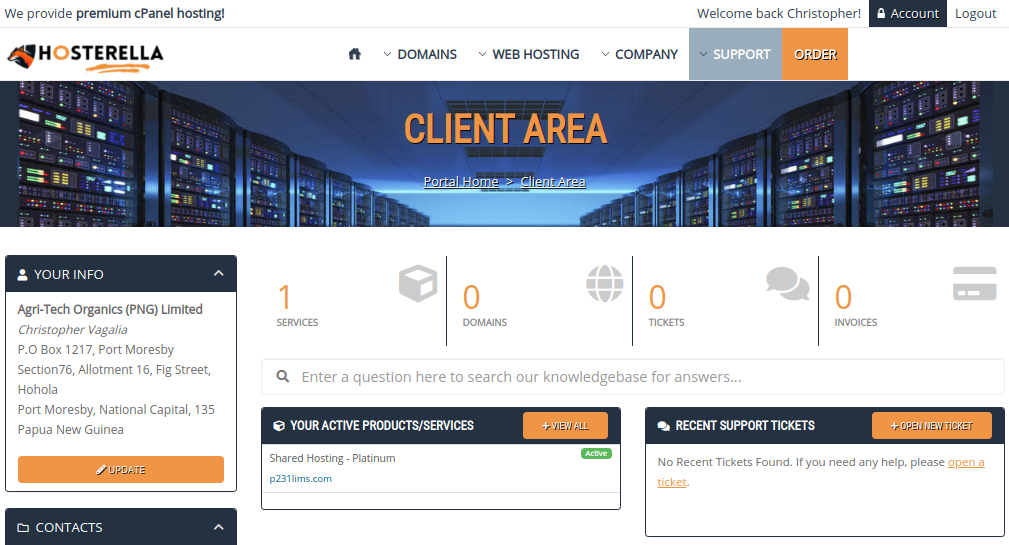Focus the knowledgebase search field

(640, 377)
